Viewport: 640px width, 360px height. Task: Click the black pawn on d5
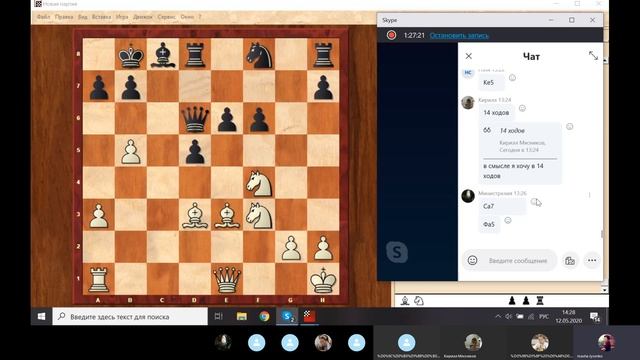click(x=195, y=152)
